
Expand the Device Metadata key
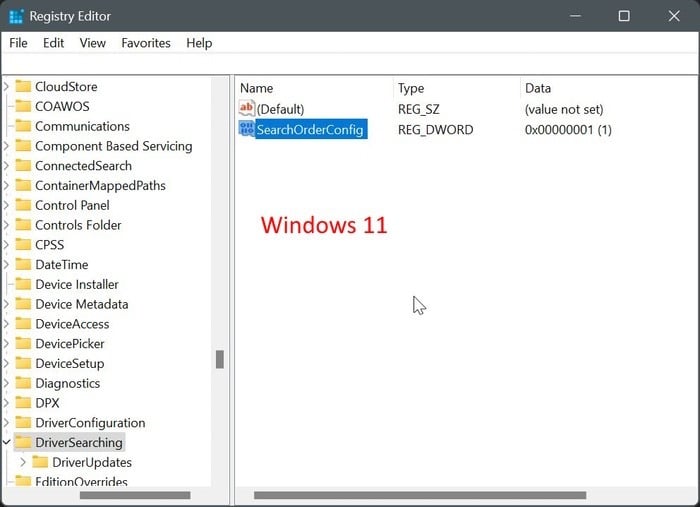click(6, 303)
